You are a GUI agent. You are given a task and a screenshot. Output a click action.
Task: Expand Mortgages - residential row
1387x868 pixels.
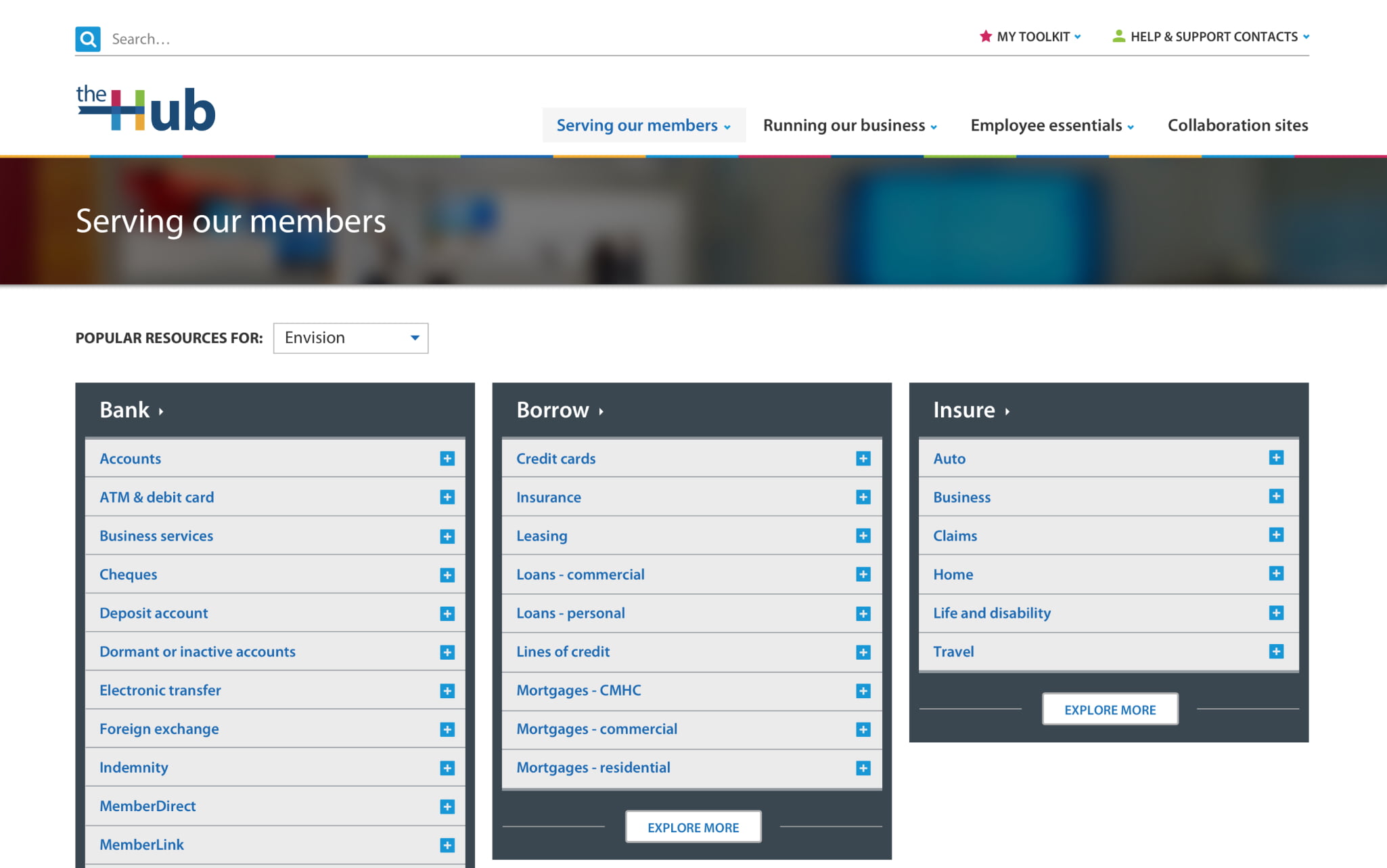pos(863,768)
